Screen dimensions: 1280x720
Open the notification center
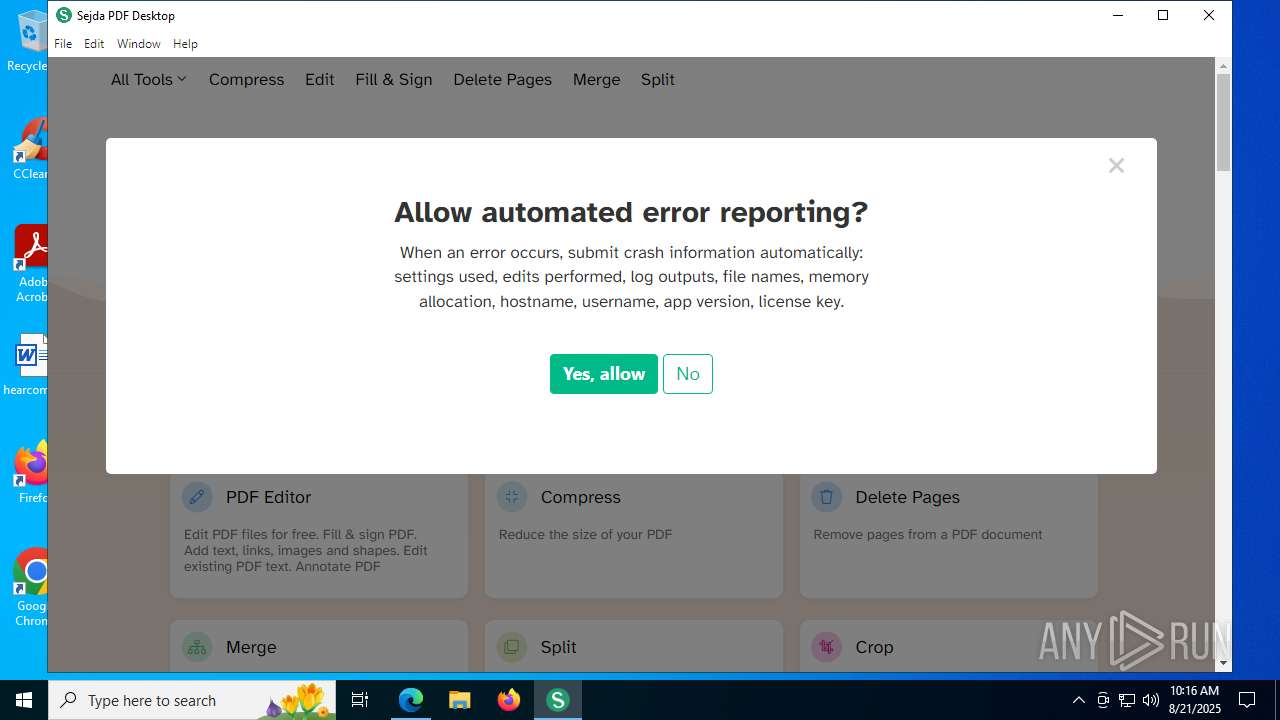click(1247, 700)
